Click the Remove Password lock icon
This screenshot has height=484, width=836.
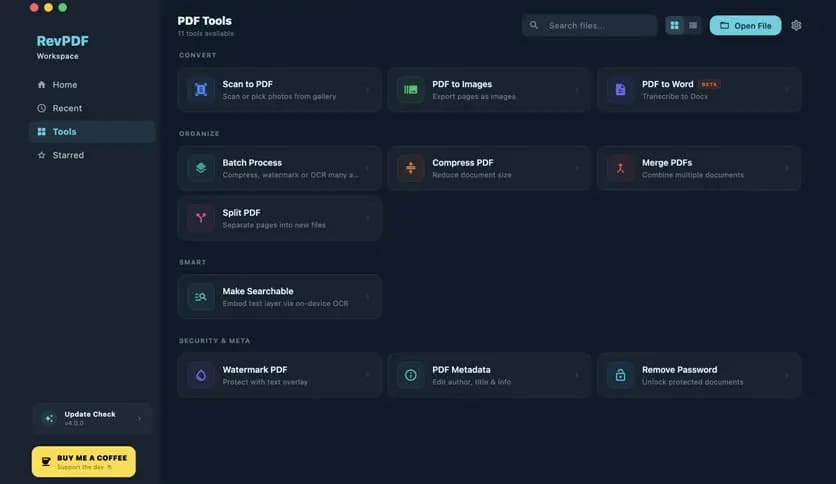tap(620, 375)
